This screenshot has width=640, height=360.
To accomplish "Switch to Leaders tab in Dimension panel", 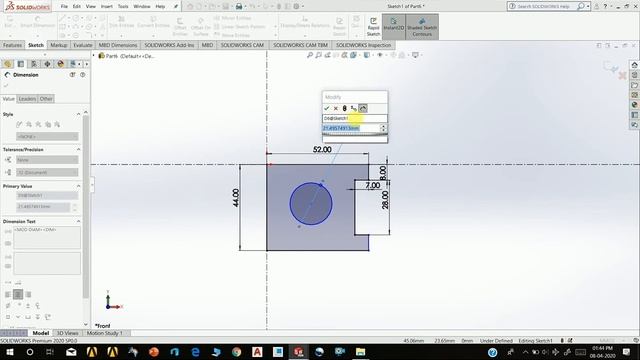I will 27,99.
